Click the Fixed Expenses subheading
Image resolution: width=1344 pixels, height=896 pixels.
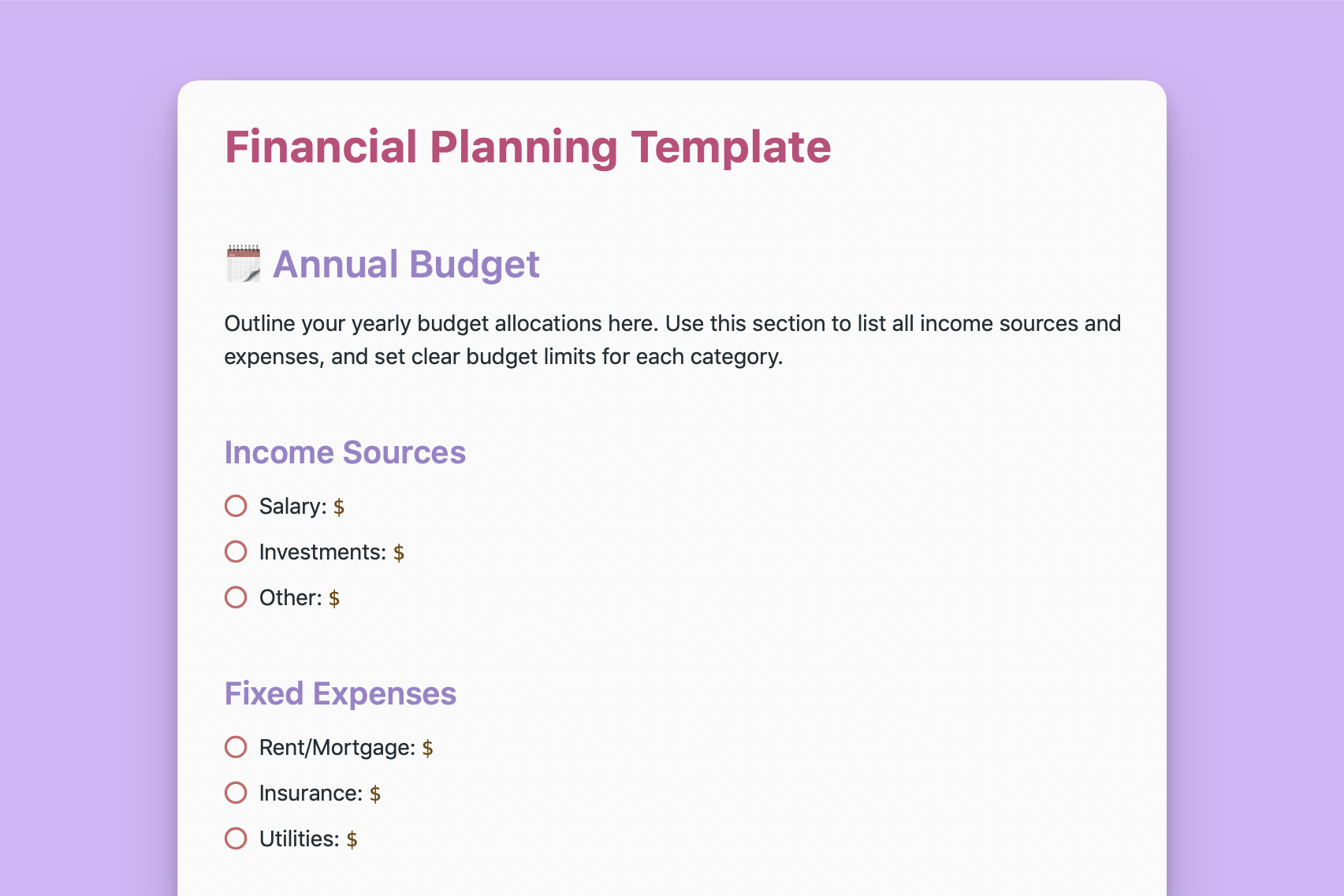340,693
